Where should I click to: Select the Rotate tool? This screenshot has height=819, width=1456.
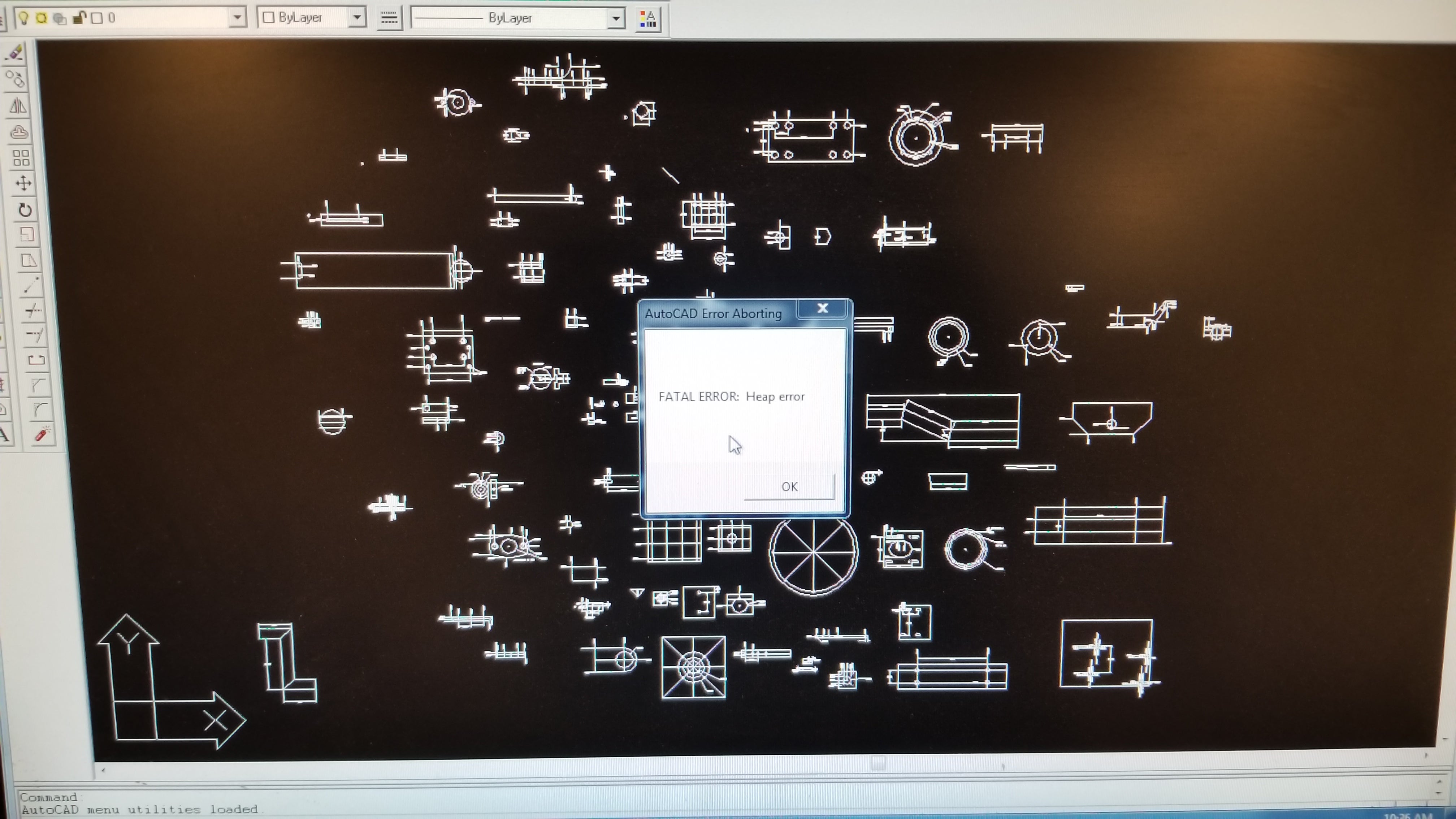[x=25, y=210]
